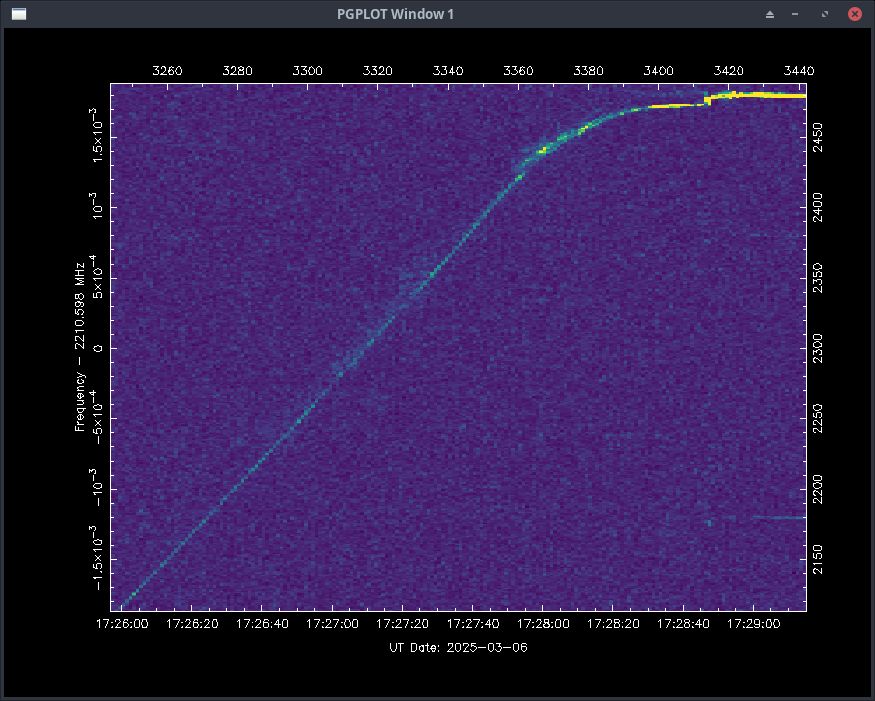Image resolution: width=875 pixels, height=701 pixels.
Task: Click the time label 17:29:00
Action: pyautogui.click(x=753, y=624)
